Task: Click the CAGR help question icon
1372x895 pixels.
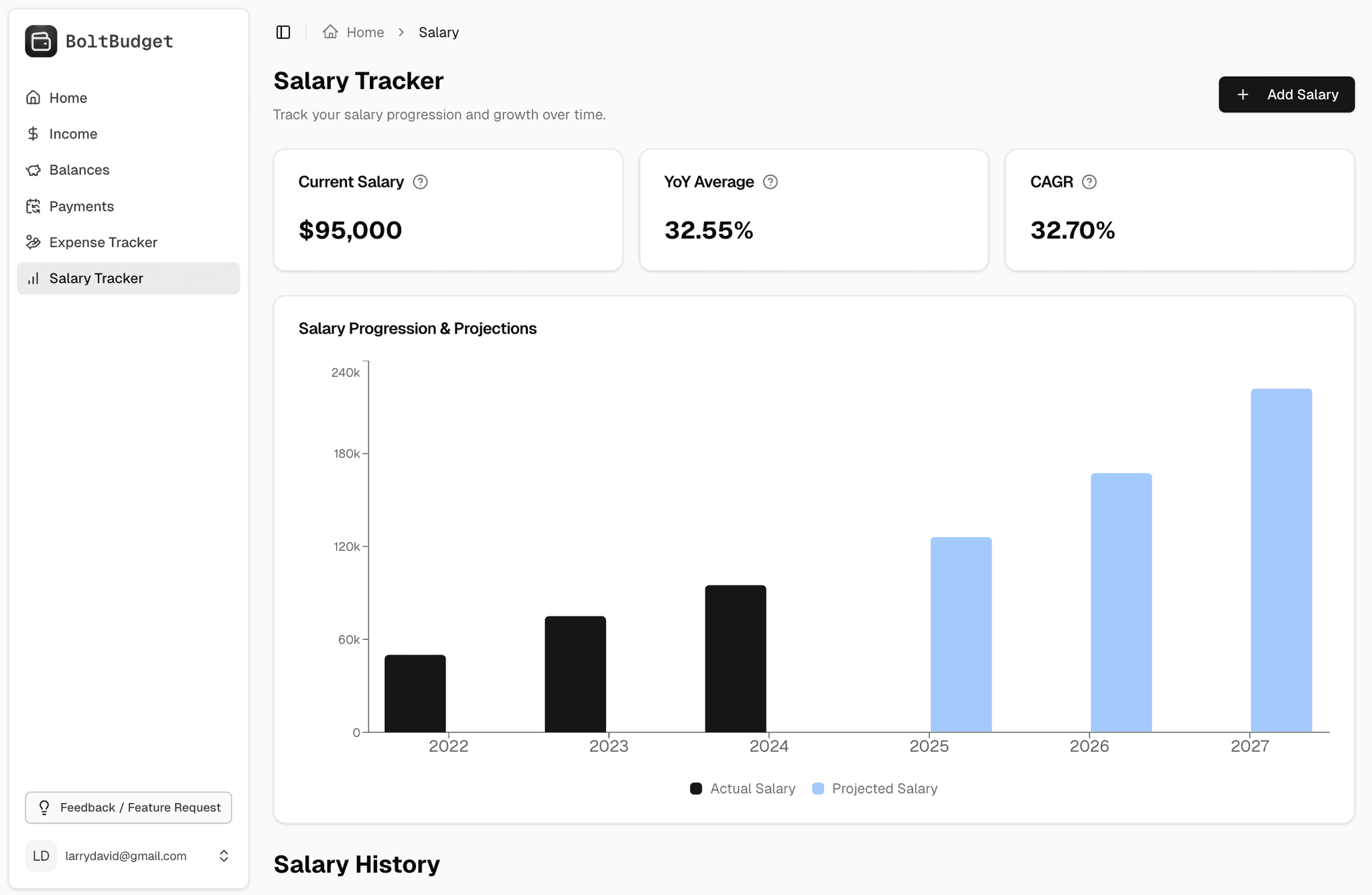Action: click(1089, 182)
